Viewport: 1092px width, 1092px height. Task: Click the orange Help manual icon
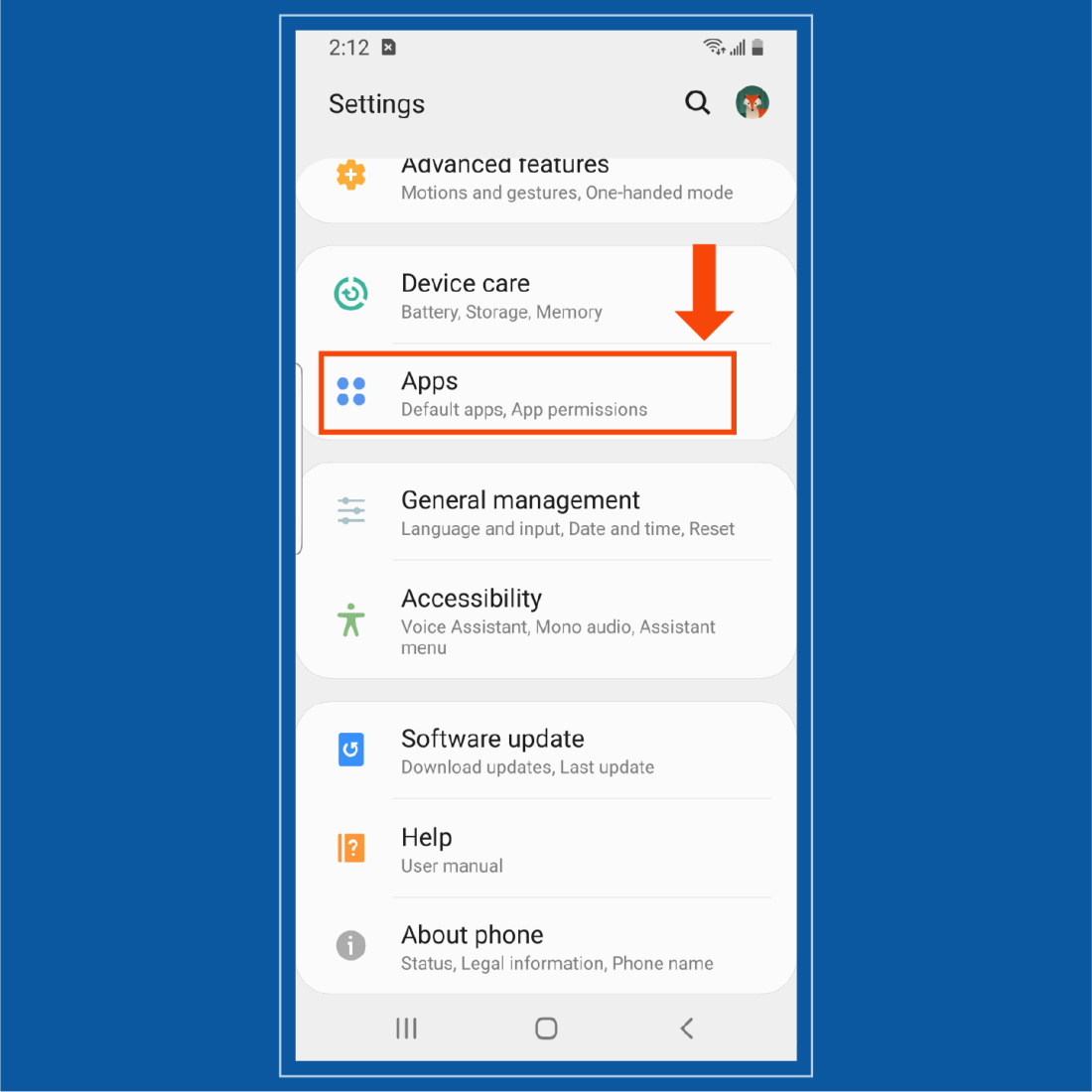350,848
